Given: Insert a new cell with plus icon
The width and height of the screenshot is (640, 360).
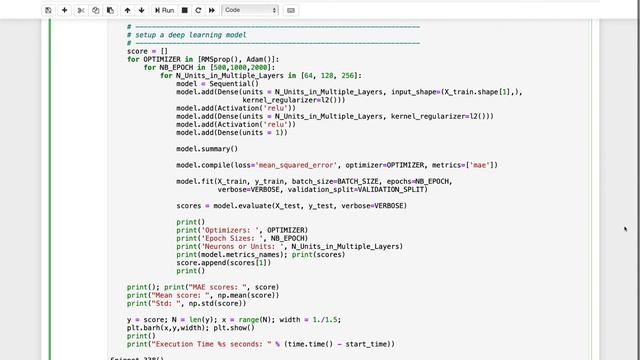Looking at the screenshot, I should [x=64, y=10].
